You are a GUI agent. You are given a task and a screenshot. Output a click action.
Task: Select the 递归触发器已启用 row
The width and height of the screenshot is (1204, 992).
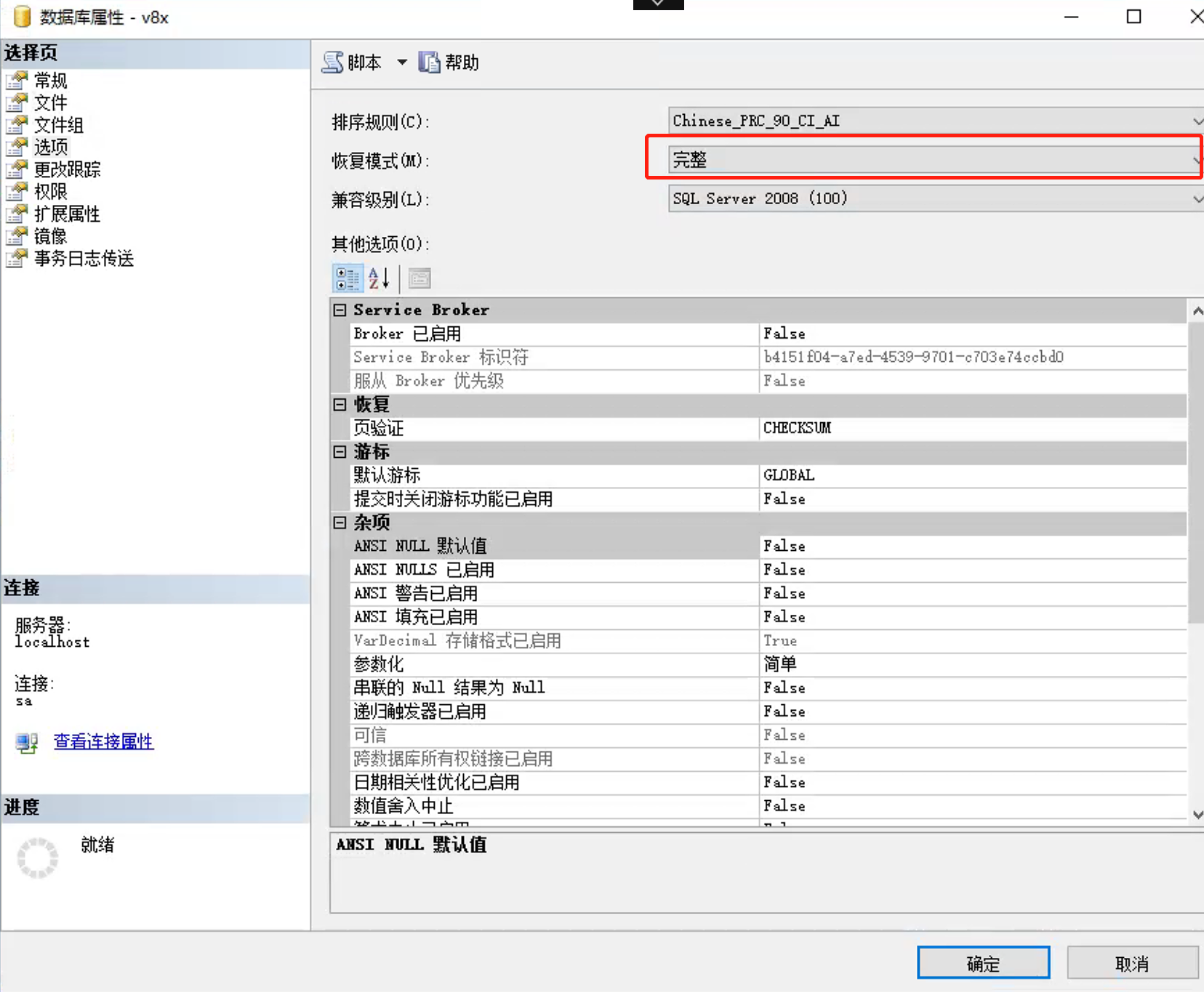[768, 711]
